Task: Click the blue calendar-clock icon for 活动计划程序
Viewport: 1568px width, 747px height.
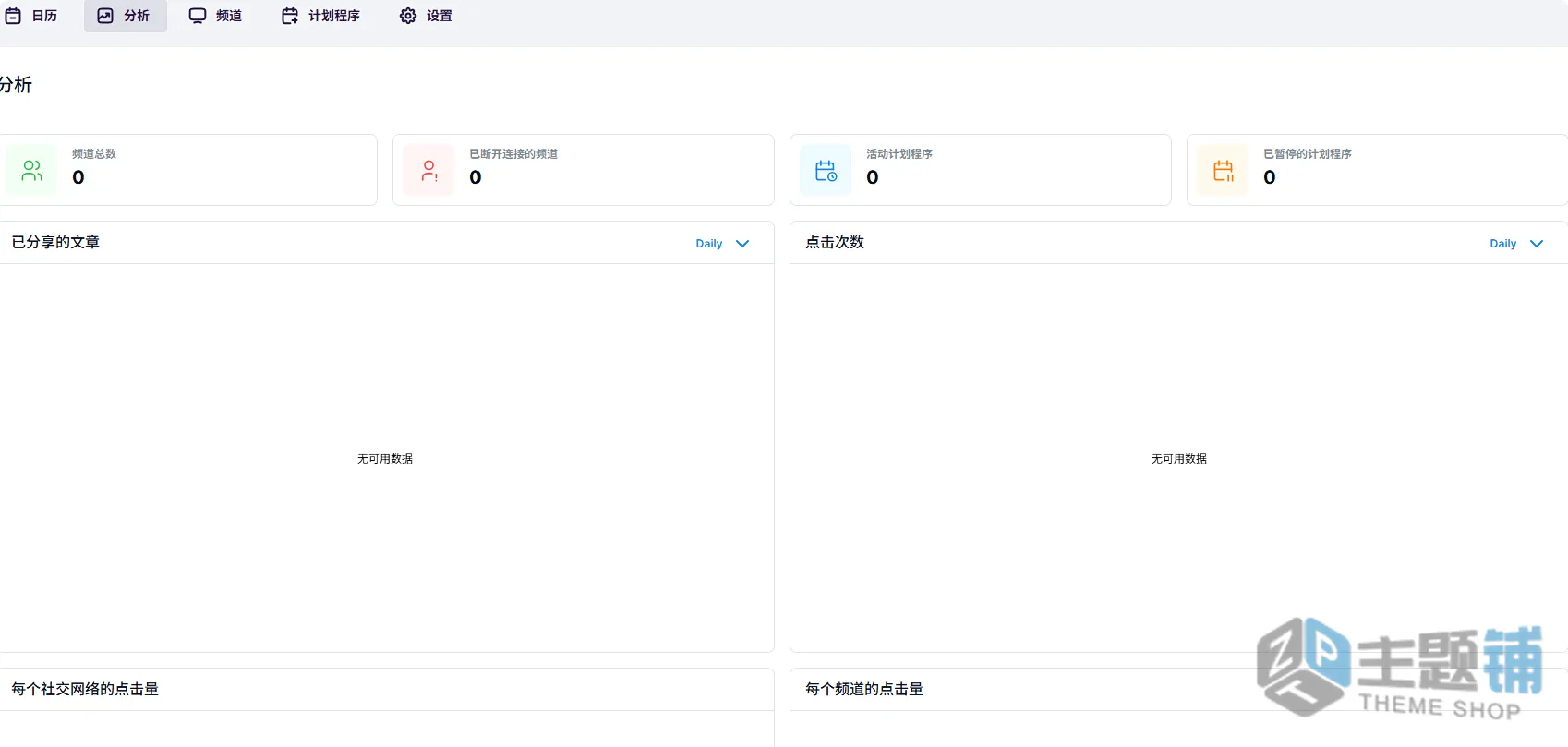Action: (826, 170)
